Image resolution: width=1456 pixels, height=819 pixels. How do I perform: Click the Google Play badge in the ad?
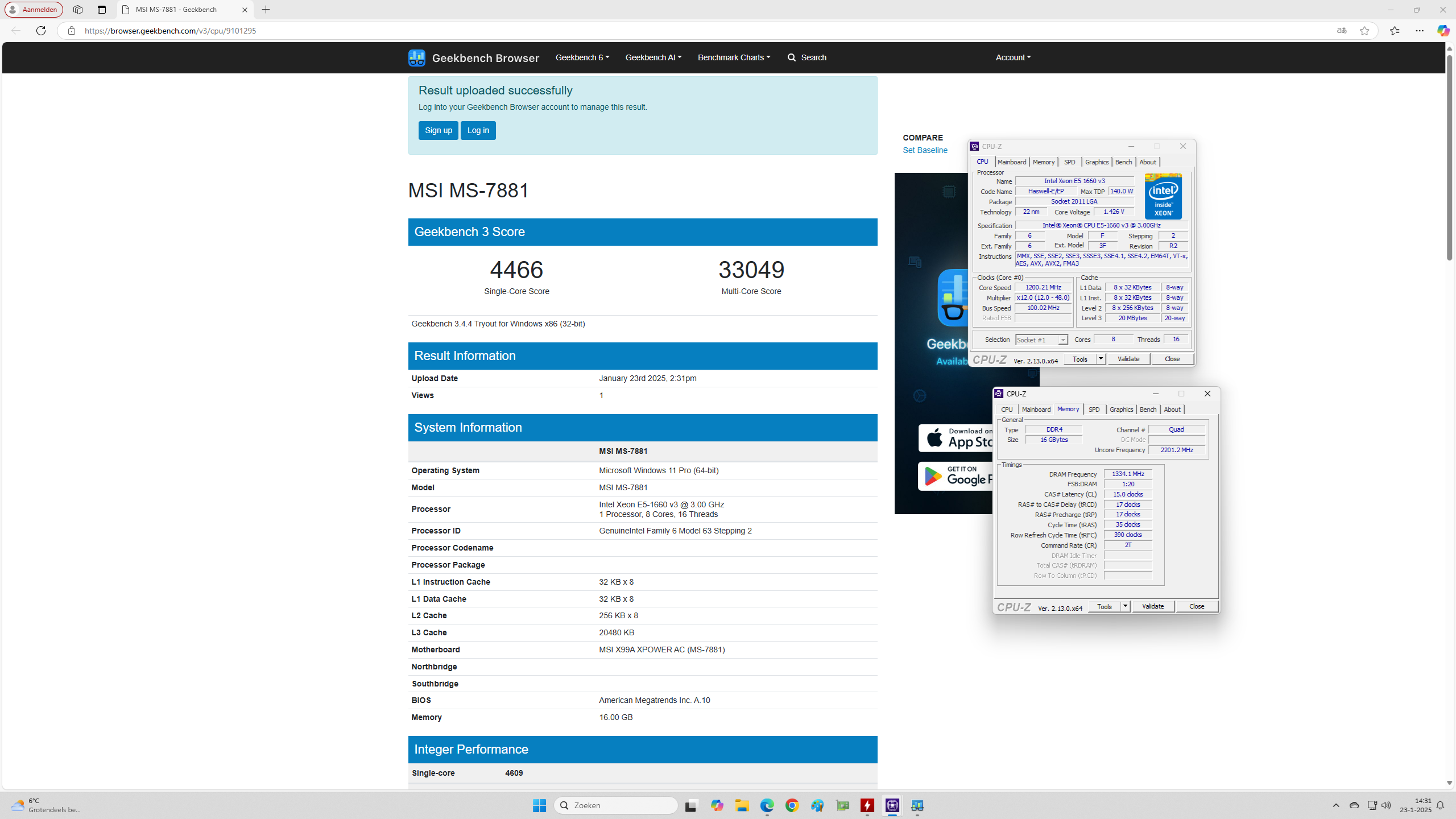click(x=955, y=476)
